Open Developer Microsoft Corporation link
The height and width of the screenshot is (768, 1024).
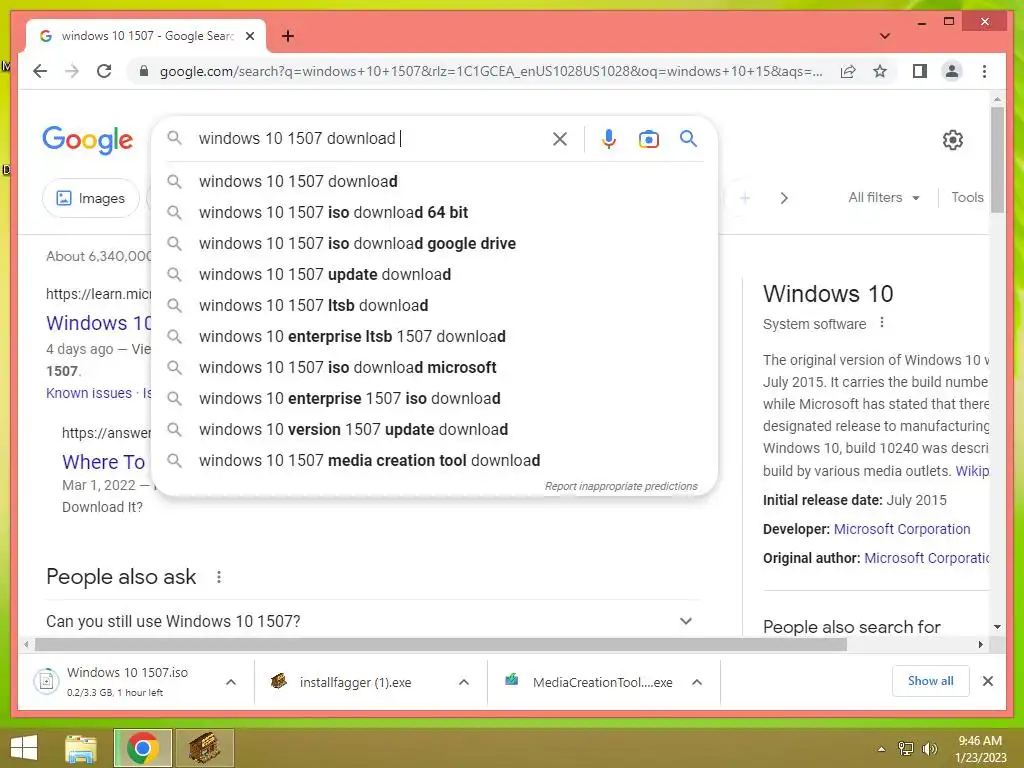tap(902, 529)
